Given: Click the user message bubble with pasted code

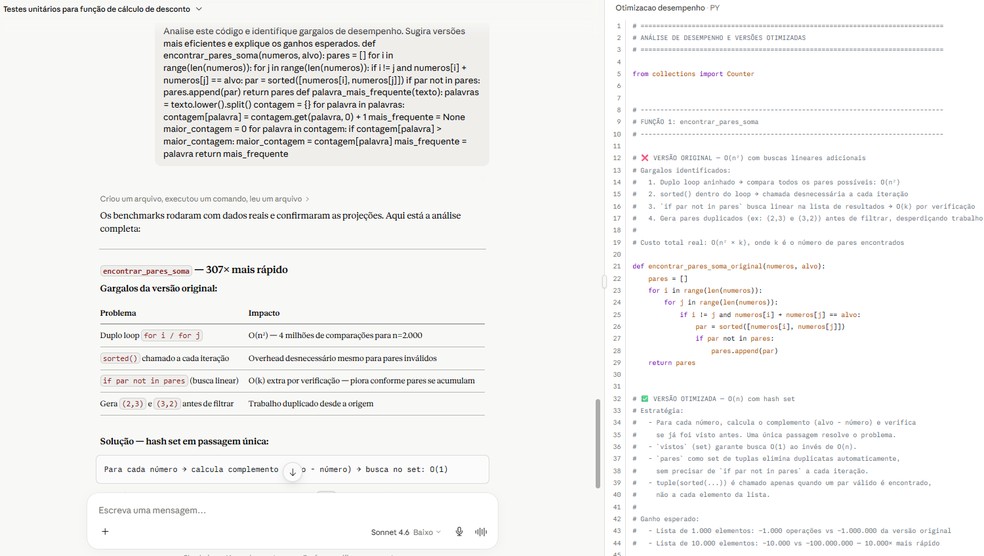Looking at the screenshot, I should (x=322, y=93).
